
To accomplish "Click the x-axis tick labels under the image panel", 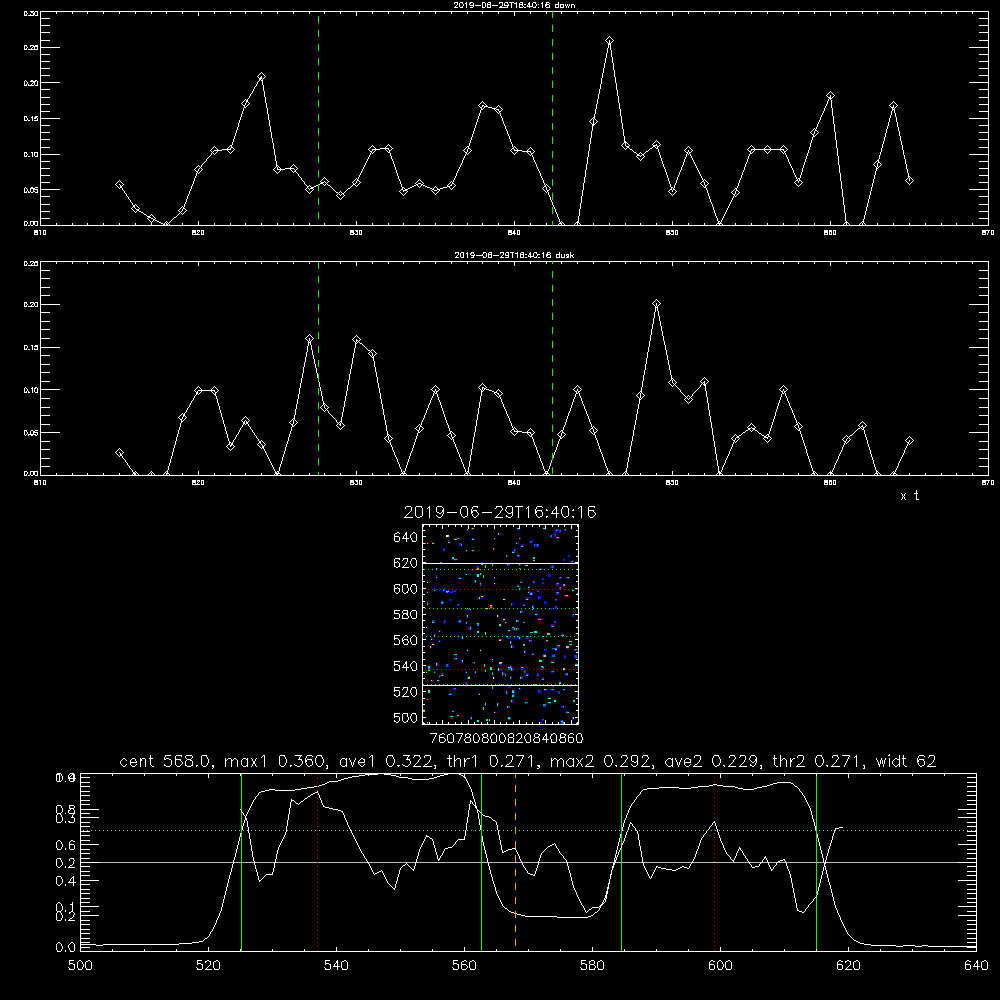I will [x=506, y=739].
